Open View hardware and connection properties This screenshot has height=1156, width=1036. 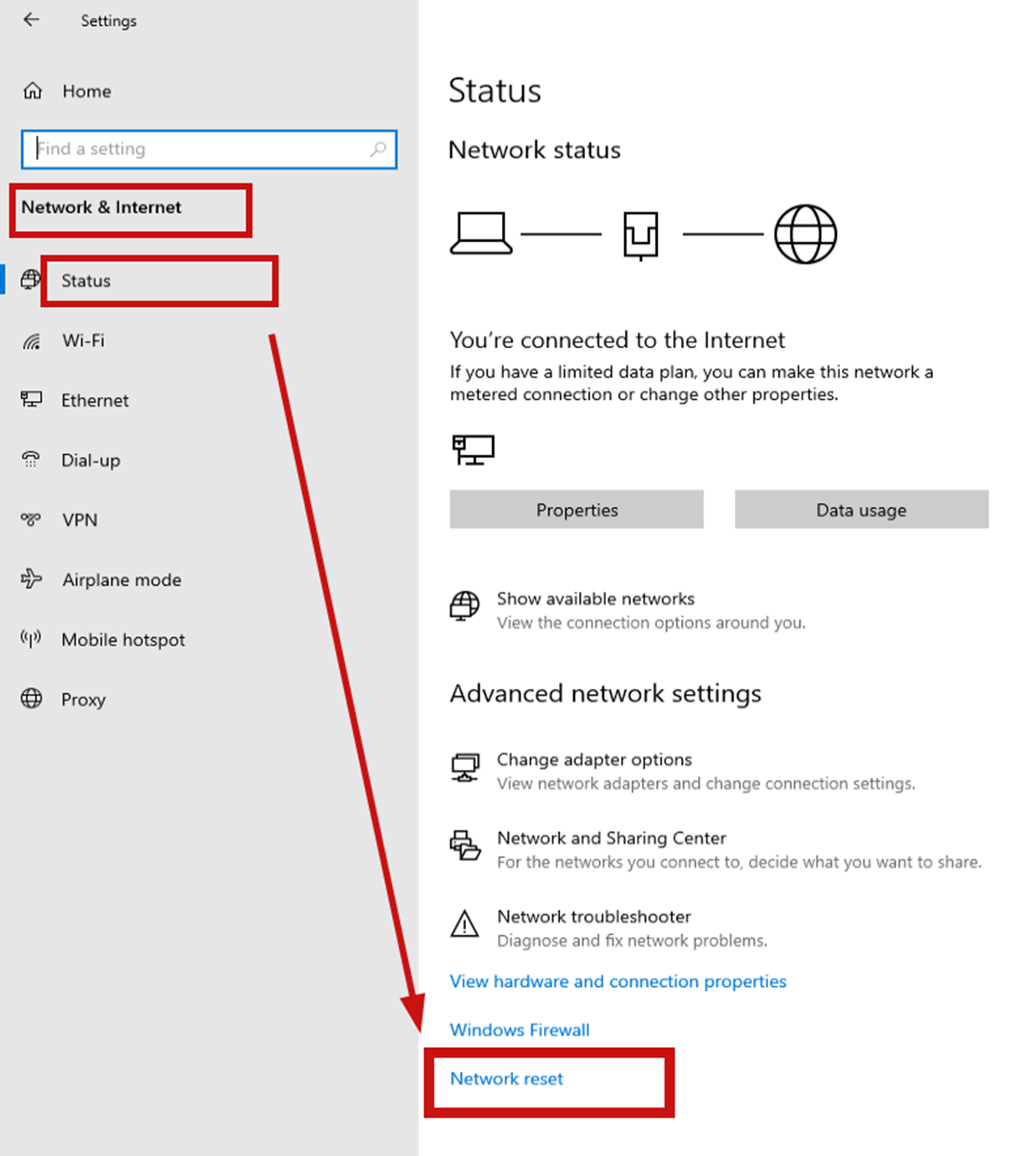point(618,981)
